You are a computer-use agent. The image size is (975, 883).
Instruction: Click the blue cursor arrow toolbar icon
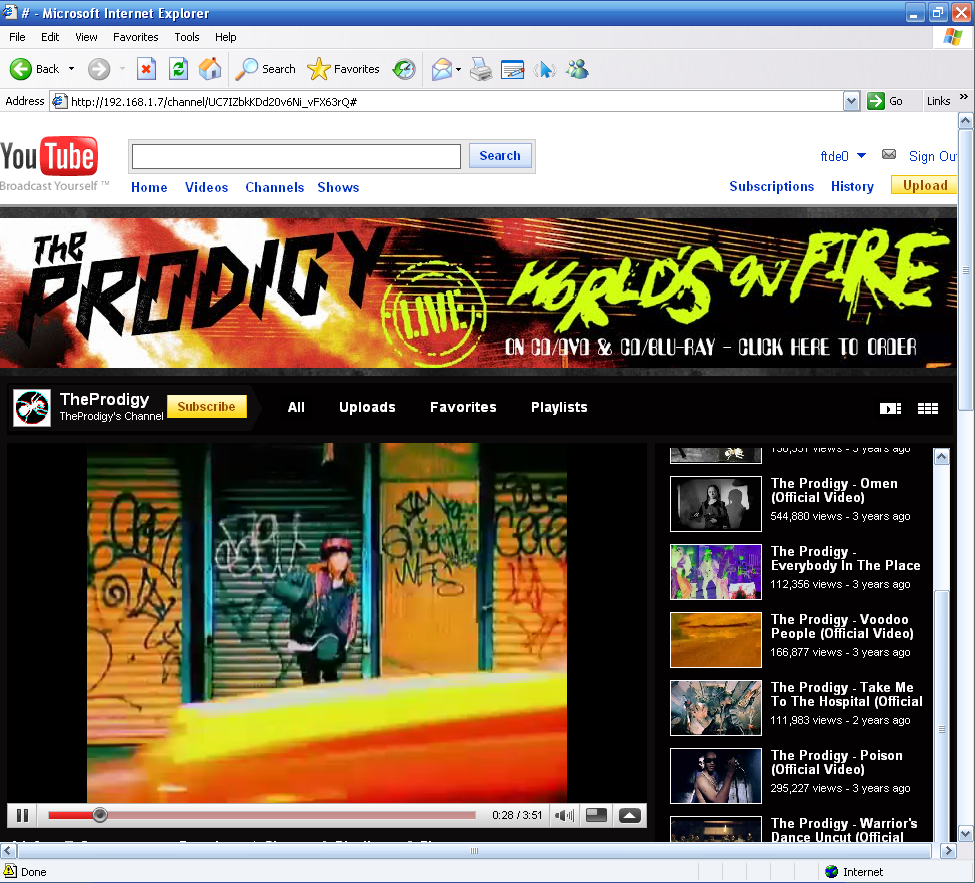pyautogui.click(x=545, y=69)
